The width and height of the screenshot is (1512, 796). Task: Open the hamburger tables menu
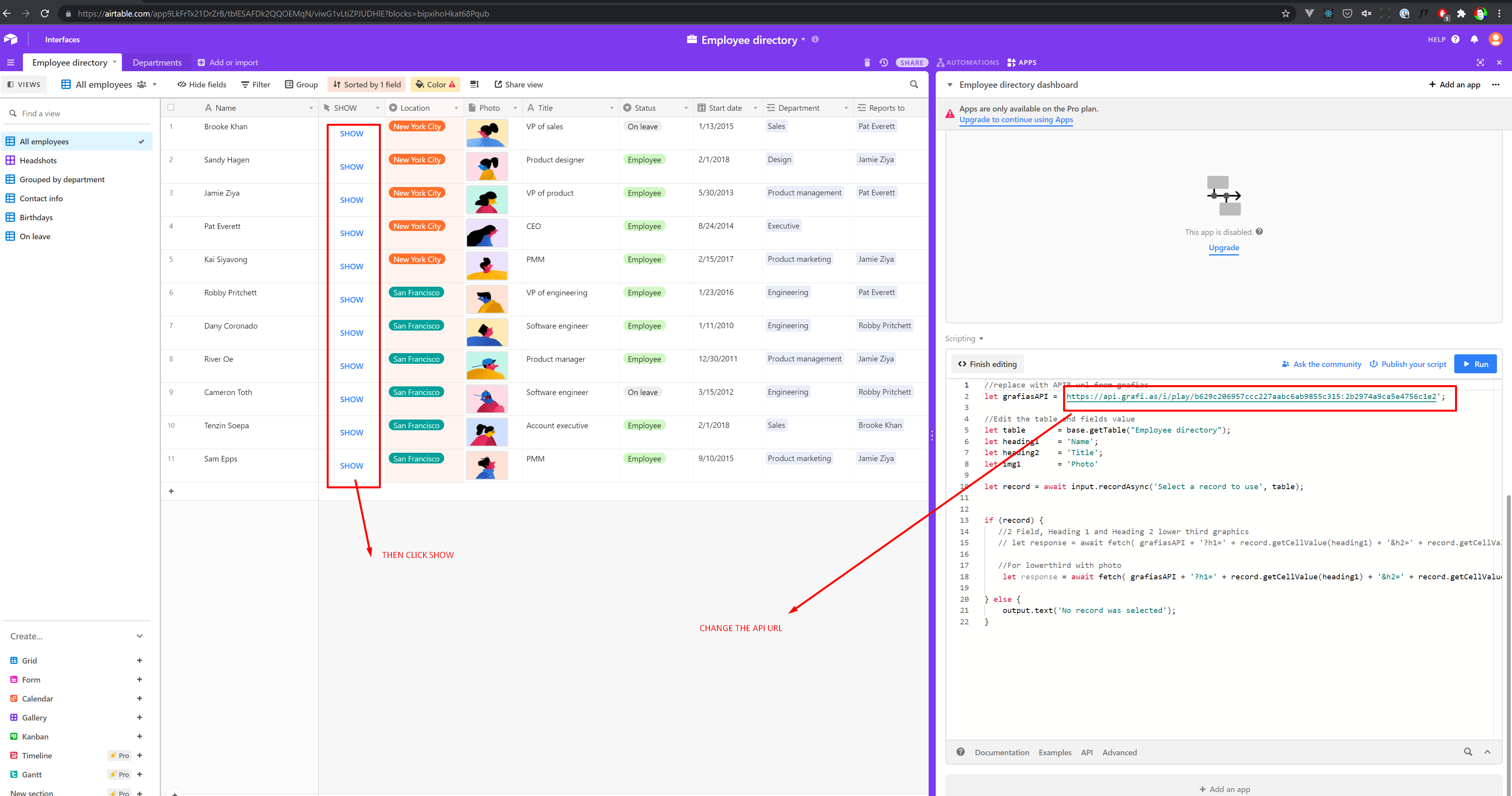[11, 62]
